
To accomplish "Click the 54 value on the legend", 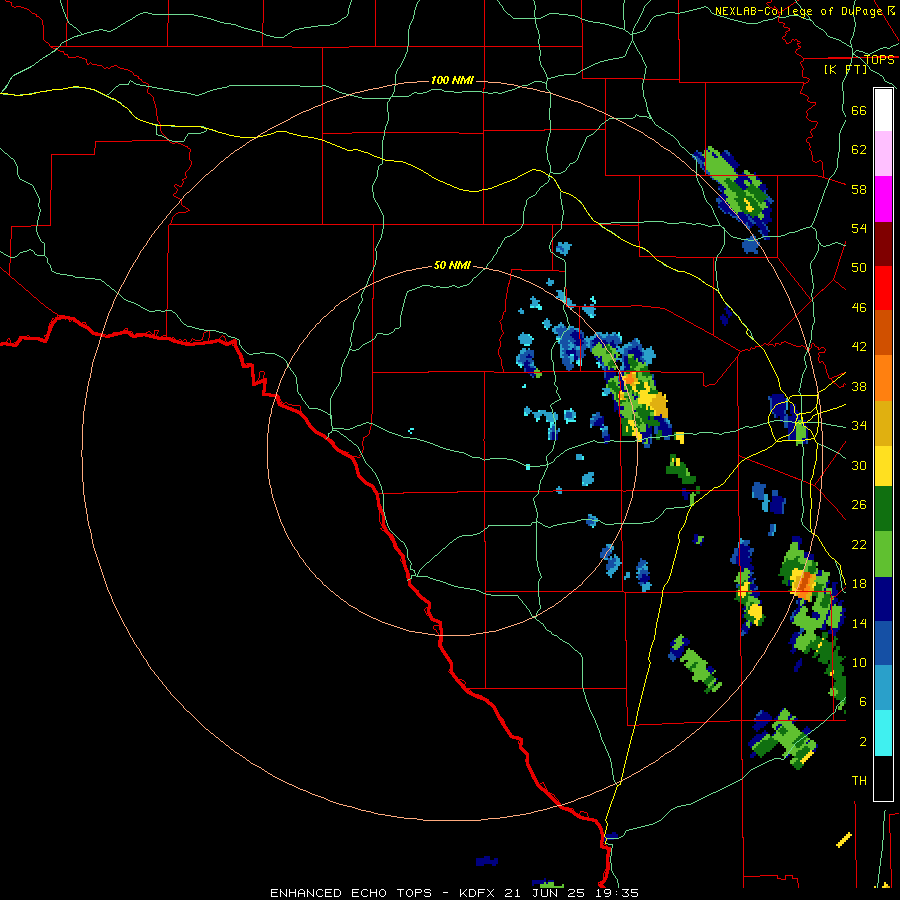I will (x=859, y=228).
